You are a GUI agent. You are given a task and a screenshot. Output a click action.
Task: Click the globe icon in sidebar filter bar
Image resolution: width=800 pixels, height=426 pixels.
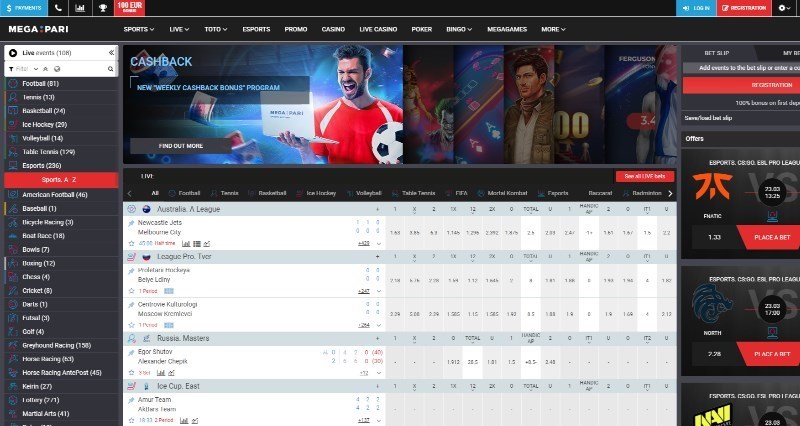[57, 69]
